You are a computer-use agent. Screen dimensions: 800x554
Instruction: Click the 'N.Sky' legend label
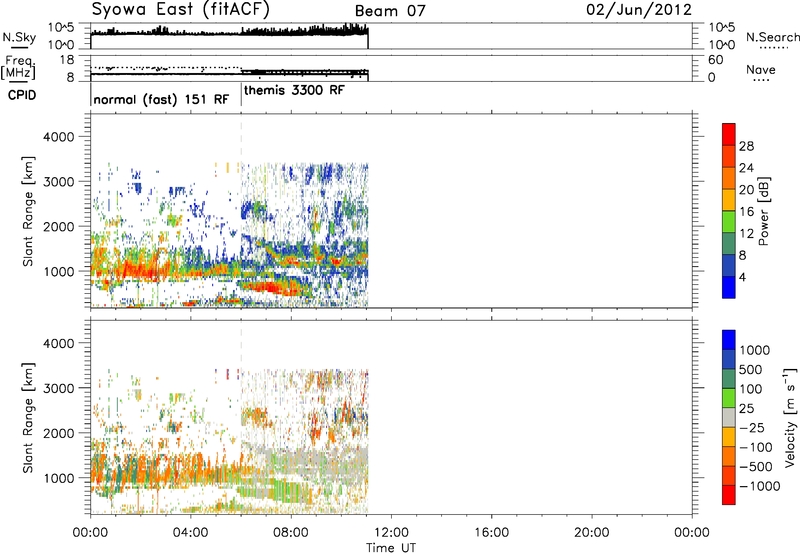(19, 38)
